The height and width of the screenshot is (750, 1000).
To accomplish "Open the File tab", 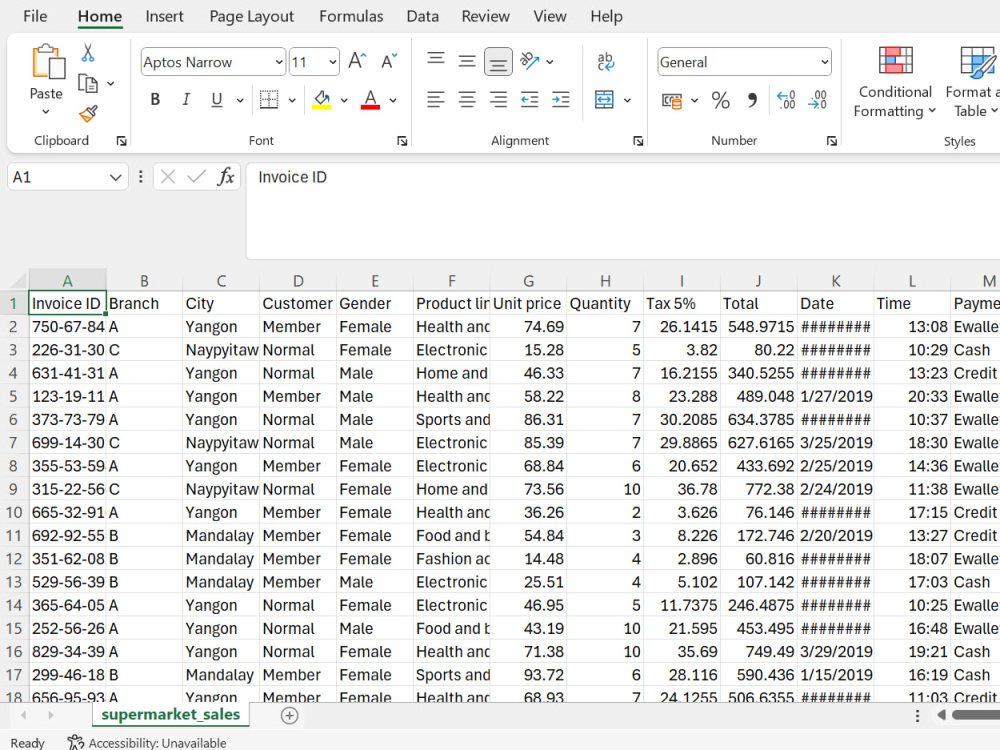I will click(x=35, y=17).
